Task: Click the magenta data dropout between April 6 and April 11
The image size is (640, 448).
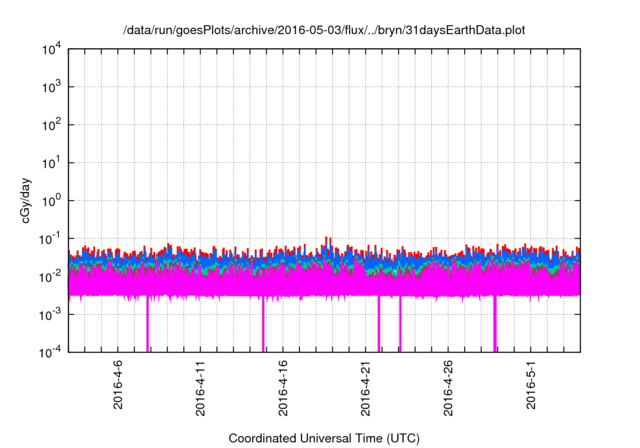Action: click(x=147, y=324)
